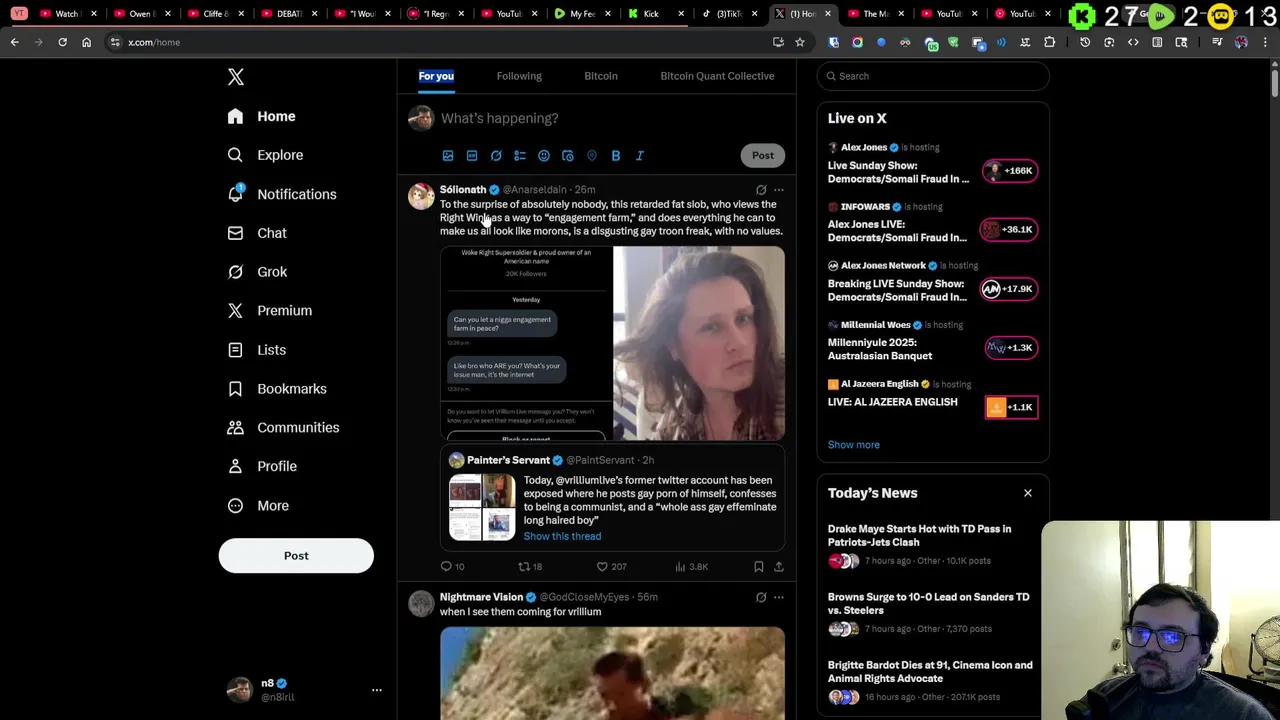The width and height of the screenshot is (1280, 720).
Task: Open Nightmare Vision post more options
Action: [779, 598]
